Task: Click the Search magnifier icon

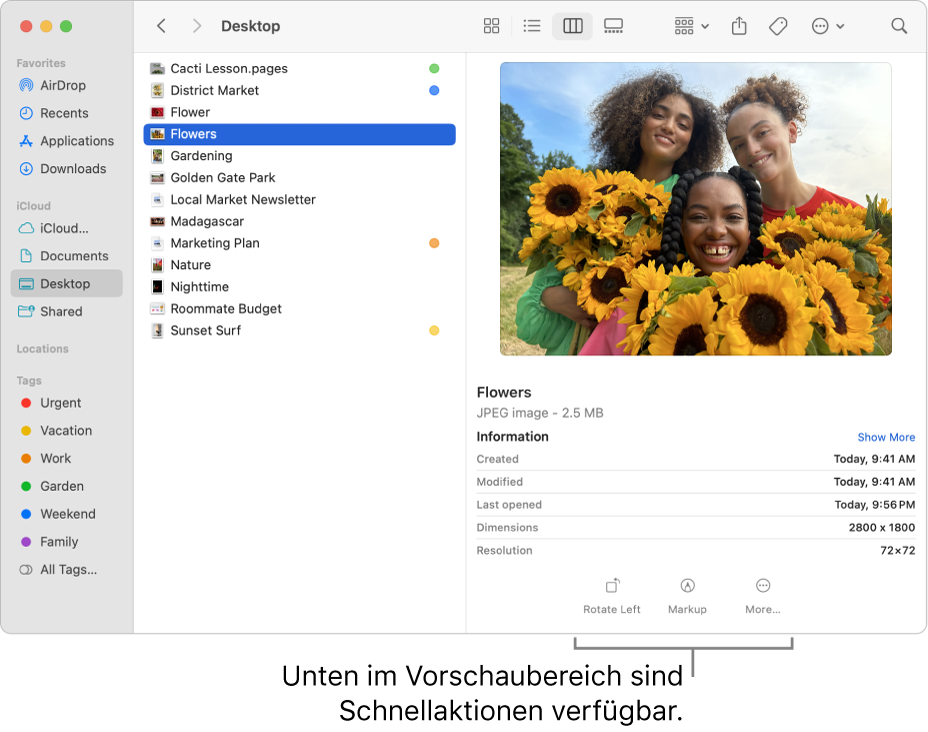Action: click(x=899, y=26)
